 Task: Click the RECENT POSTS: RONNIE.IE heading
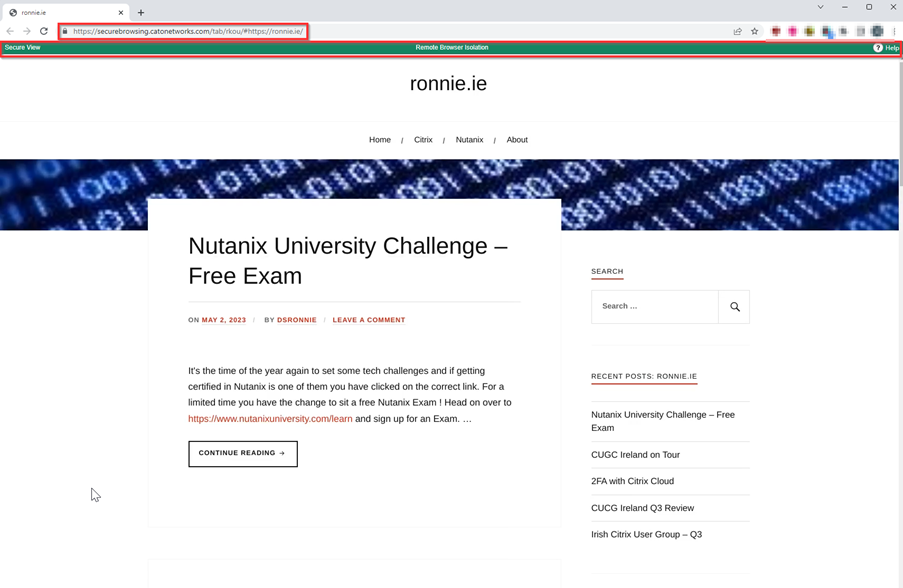(644, 377)
